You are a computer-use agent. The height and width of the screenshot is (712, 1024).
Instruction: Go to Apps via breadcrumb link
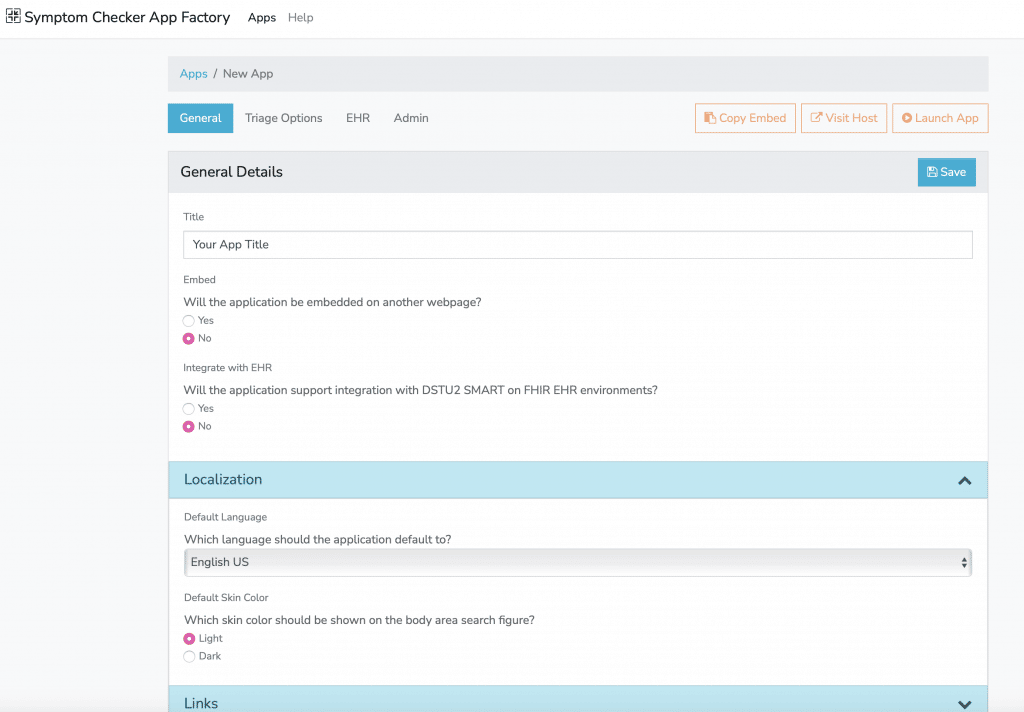[193, 74]
